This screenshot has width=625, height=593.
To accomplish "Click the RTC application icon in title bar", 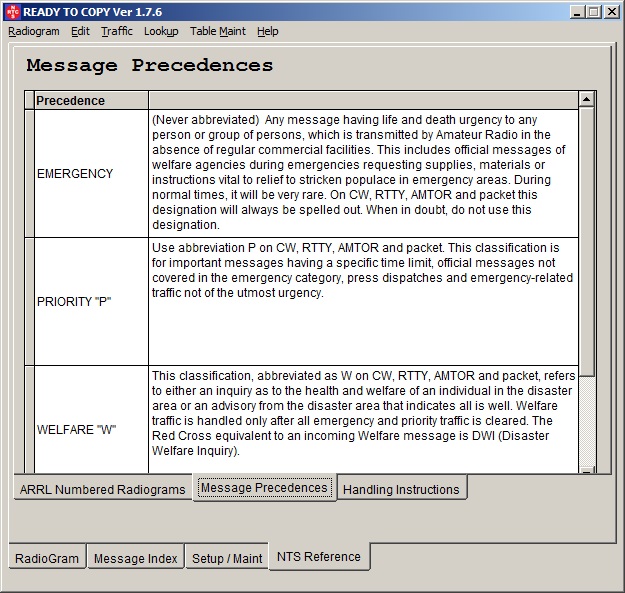I will 13,12.
